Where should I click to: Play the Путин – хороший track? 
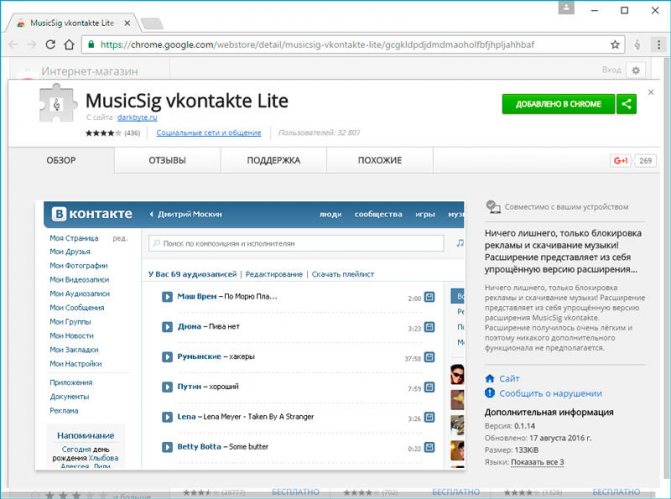point(167,387)
